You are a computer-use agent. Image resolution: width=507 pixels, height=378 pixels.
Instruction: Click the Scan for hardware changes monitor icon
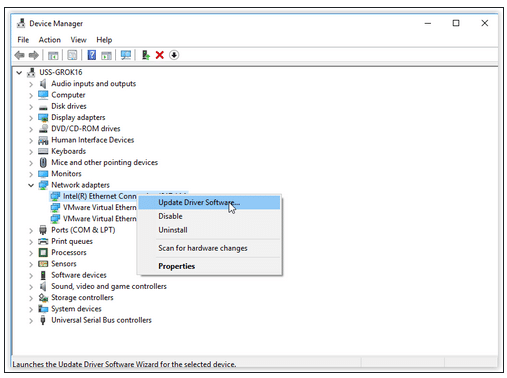[x=126, y=55]
